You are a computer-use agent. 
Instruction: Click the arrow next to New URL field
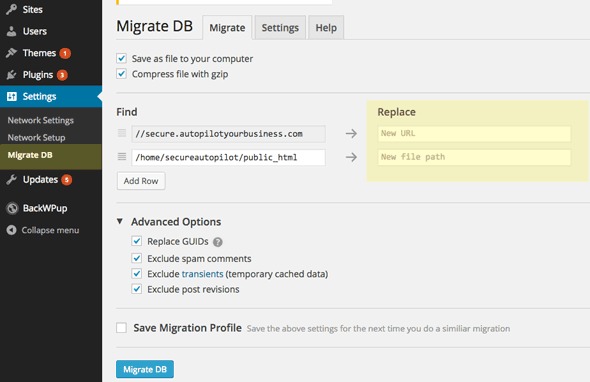351,133
